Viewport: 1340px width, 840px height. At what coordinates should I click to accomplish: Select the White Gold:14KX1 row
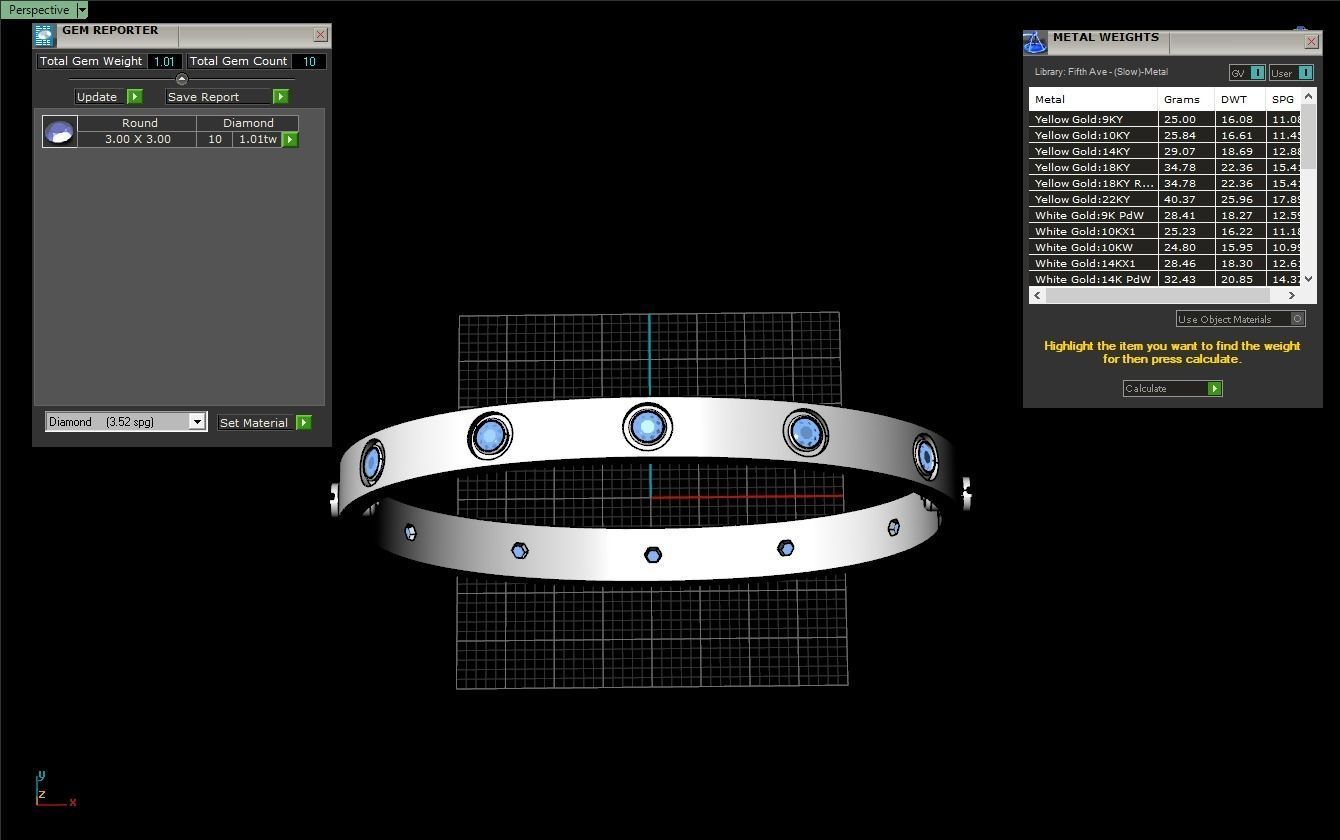pyautogui.click(x=1165, y=263)
